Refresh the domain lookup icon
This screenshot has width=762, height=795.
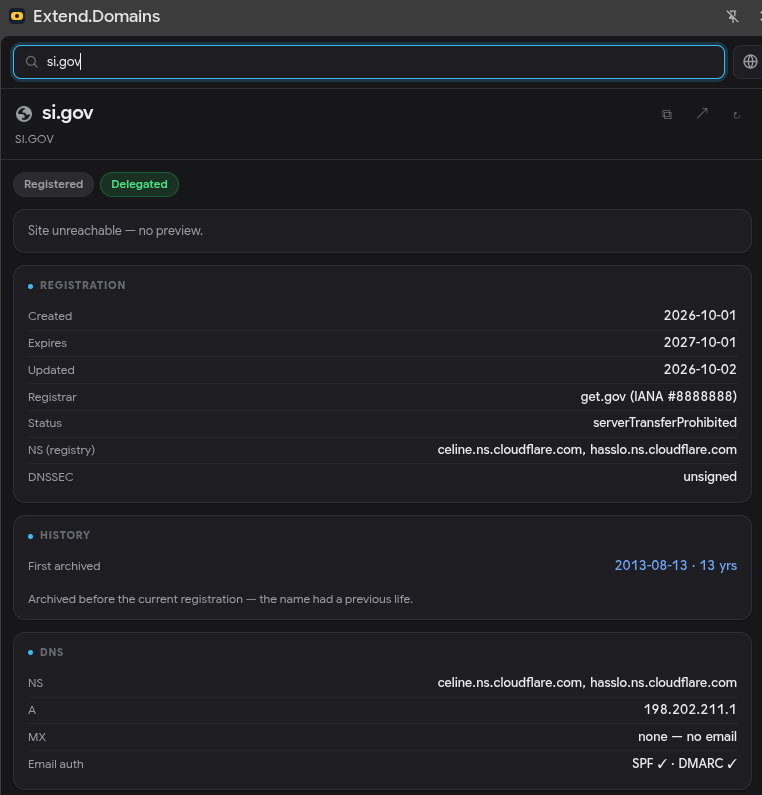click(x=737, y=115)
